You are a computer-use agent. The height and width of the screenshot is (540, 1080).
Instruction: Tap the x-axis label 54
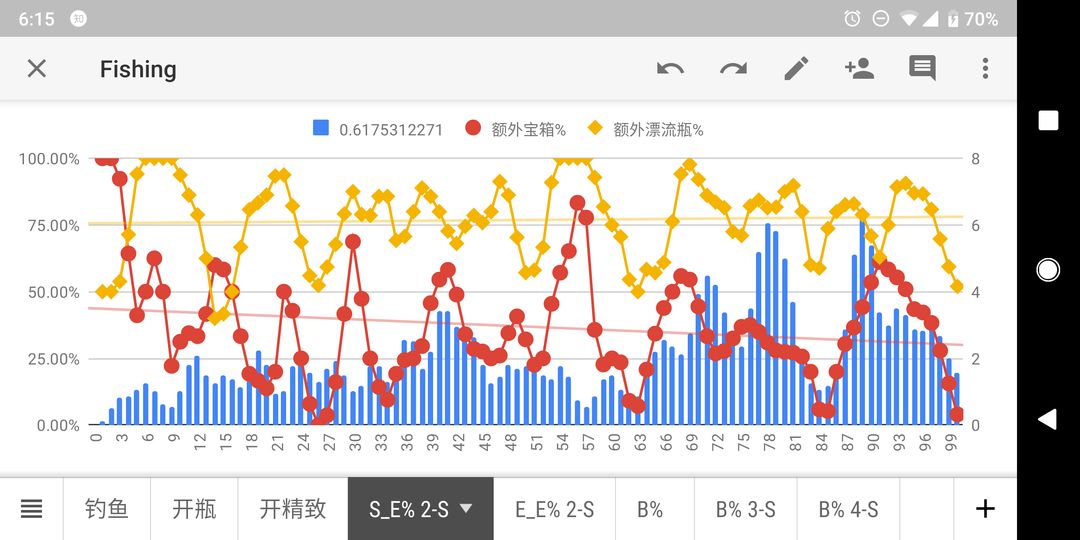click(563, 442)
